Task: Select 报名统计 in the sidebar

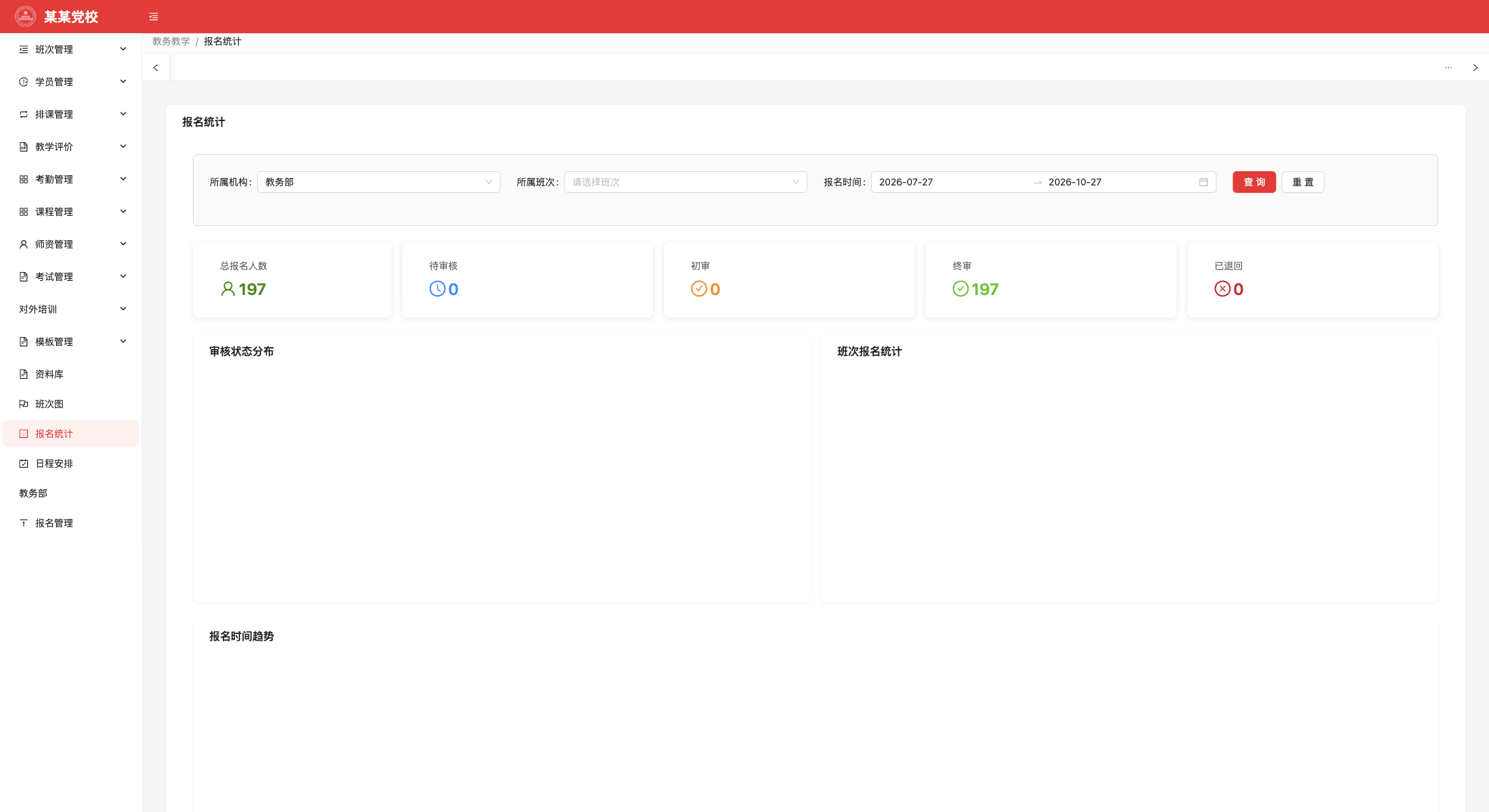Action: (70, 434)
